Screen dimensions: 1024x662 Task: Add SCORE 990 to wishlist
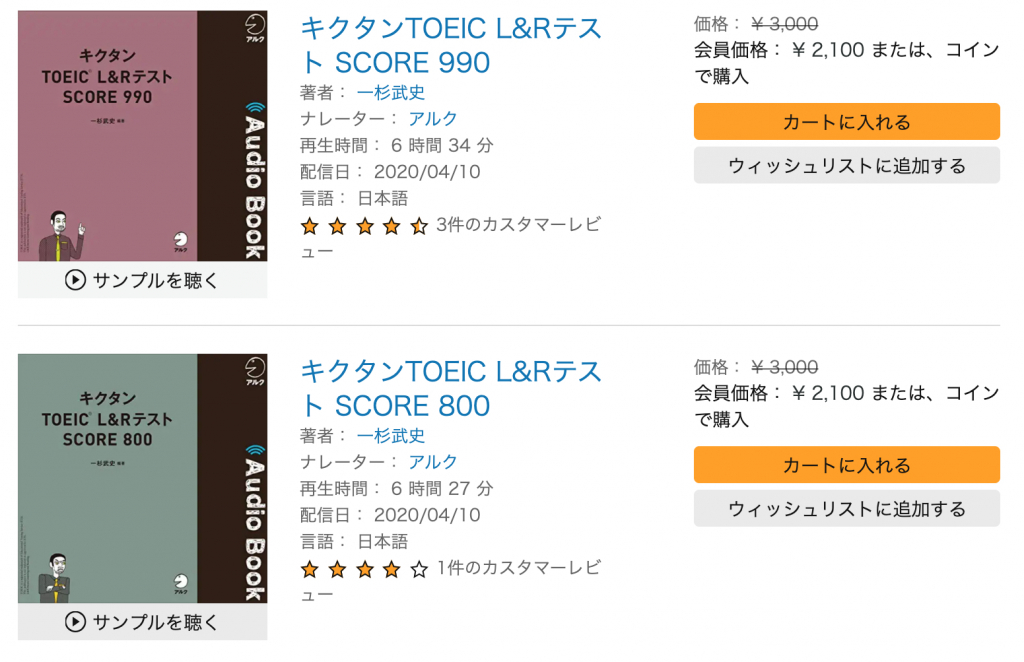click(x=846, y=166)
